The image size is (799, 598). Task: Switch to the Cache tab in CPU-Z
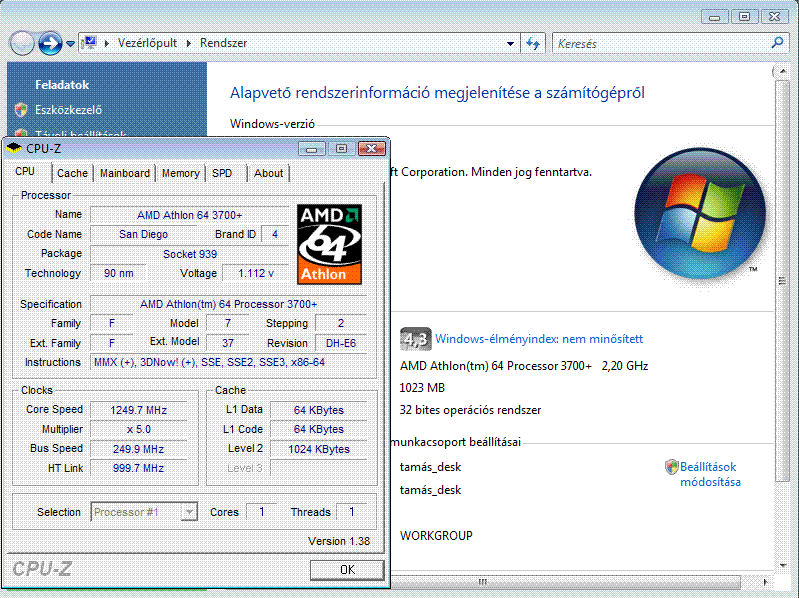(x=72, y=173)
